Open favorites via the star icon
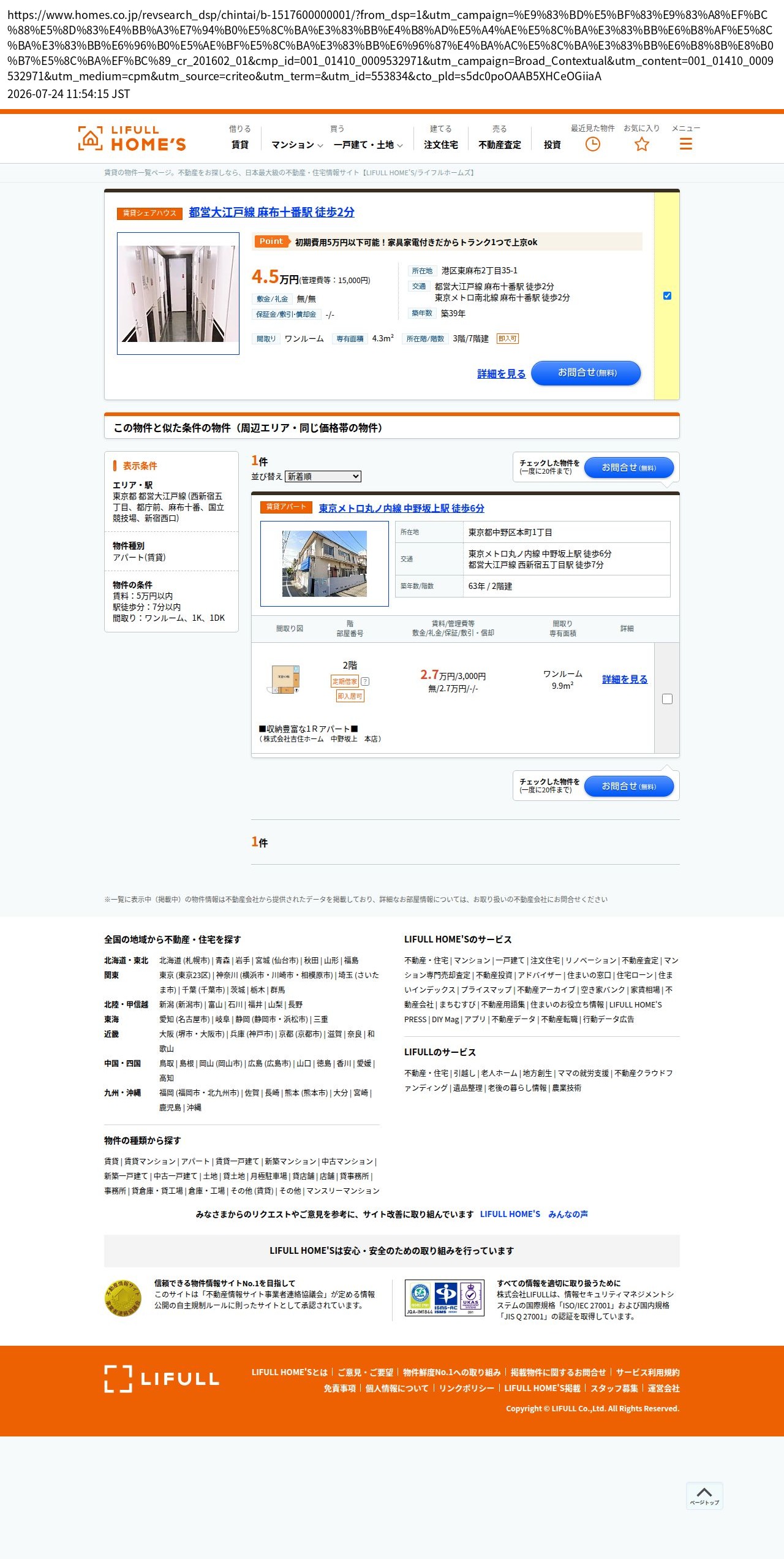784x1559 pixels. click(641, 144)
